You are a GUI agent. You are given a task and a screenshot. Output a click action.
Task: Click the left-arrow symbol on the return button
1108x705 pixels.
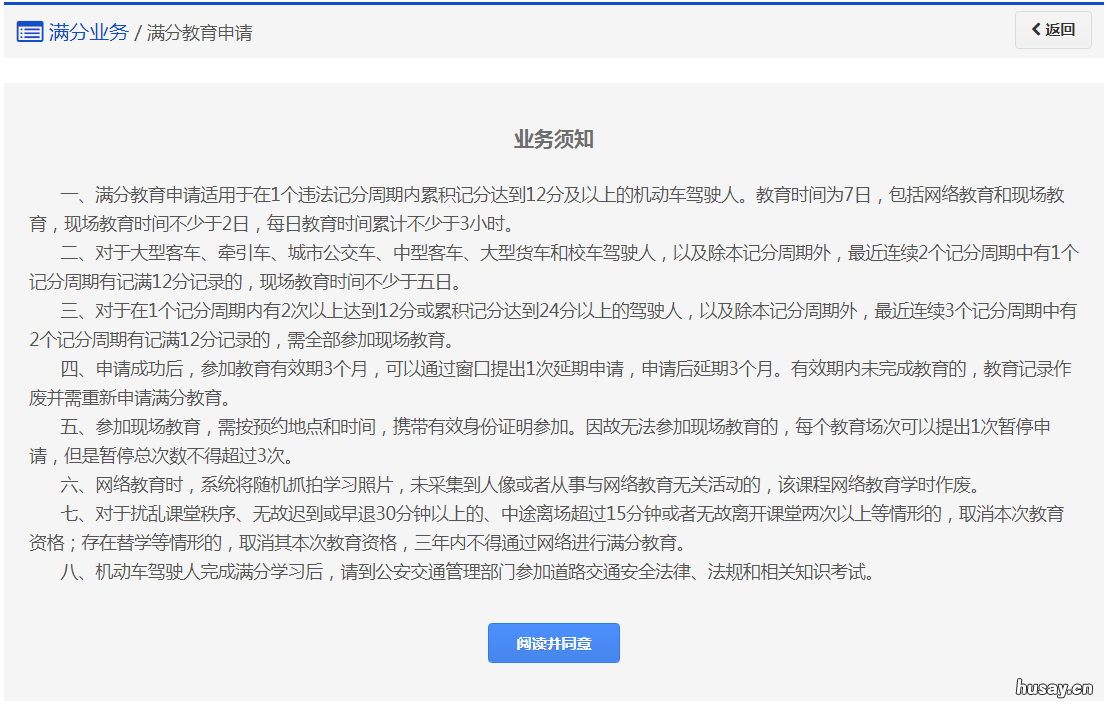pyautogui.click(x=1036, y=30)
